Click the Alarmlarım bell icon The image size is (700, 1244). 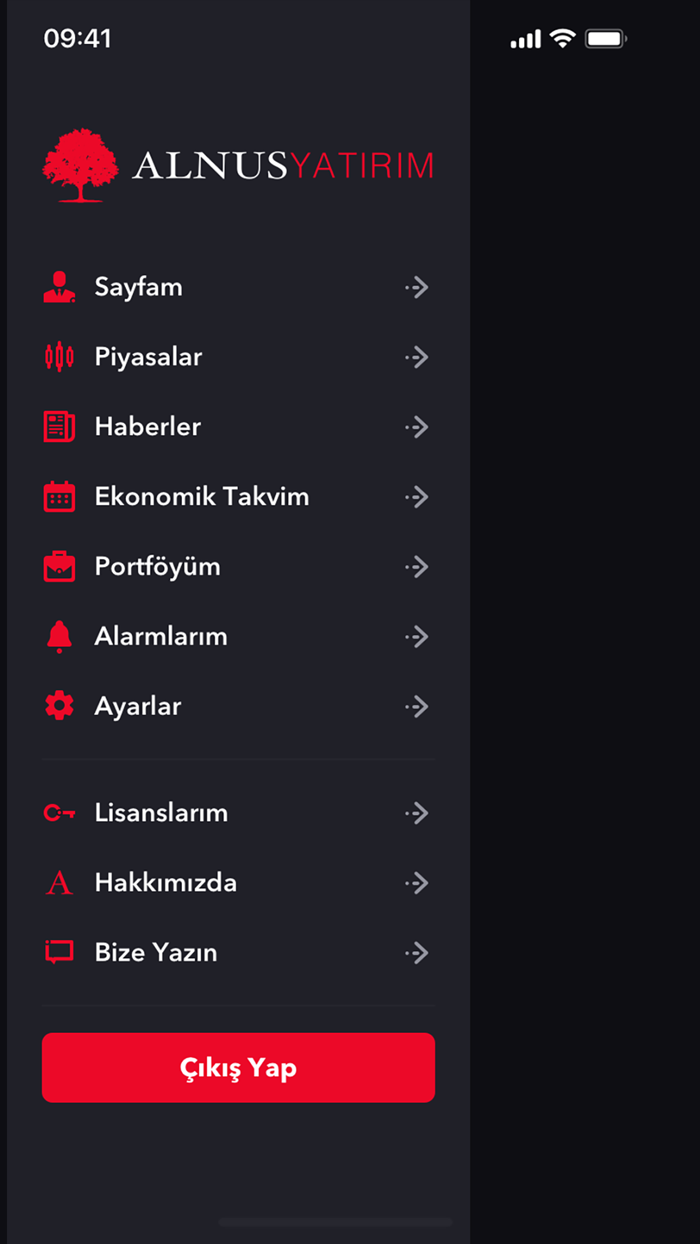pyautogui.click(x=60, y=637)
